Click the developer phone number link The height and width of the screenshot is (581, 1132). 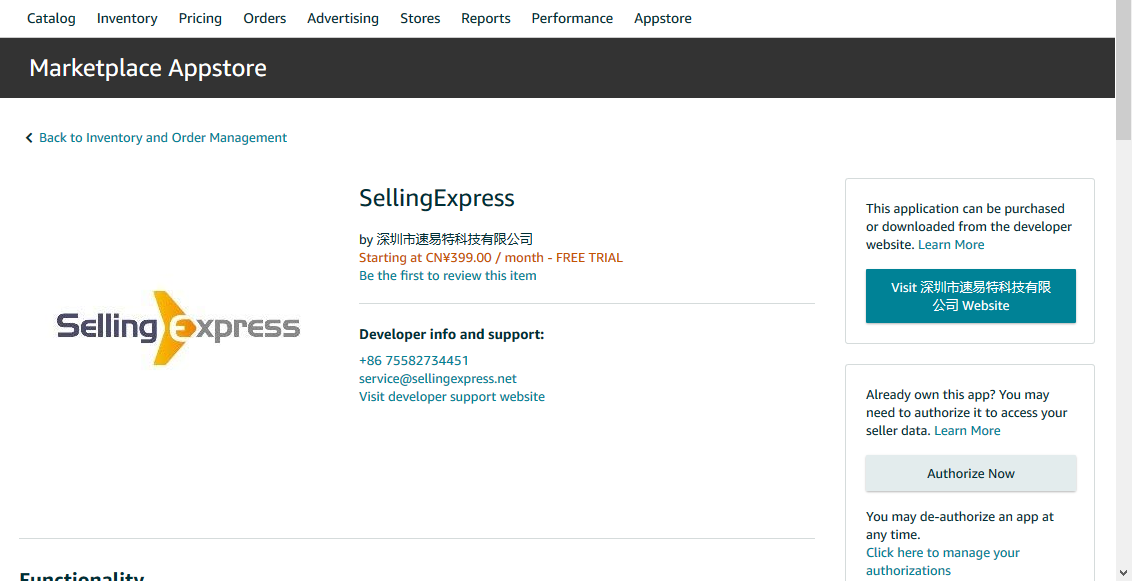[x=414, y=361]
